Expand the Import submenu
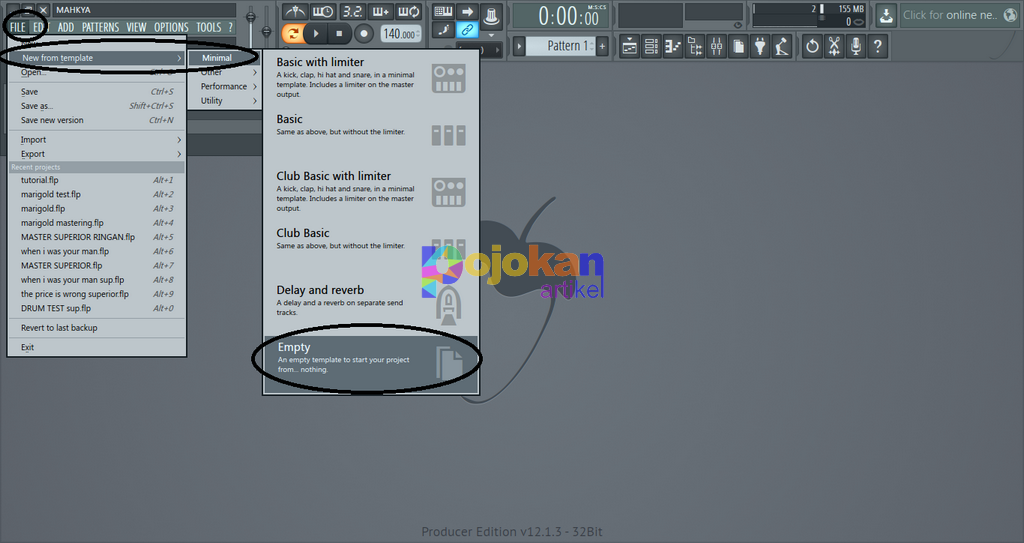Screen dimensions: 1024x543 (97, 140)
